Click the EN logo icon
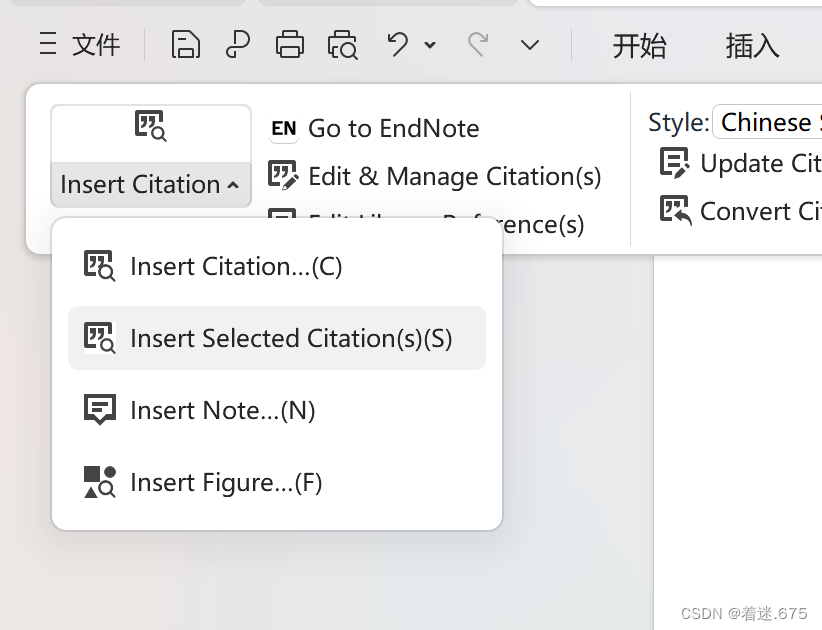This screenshot has height=630, width=822. (284, 129)
